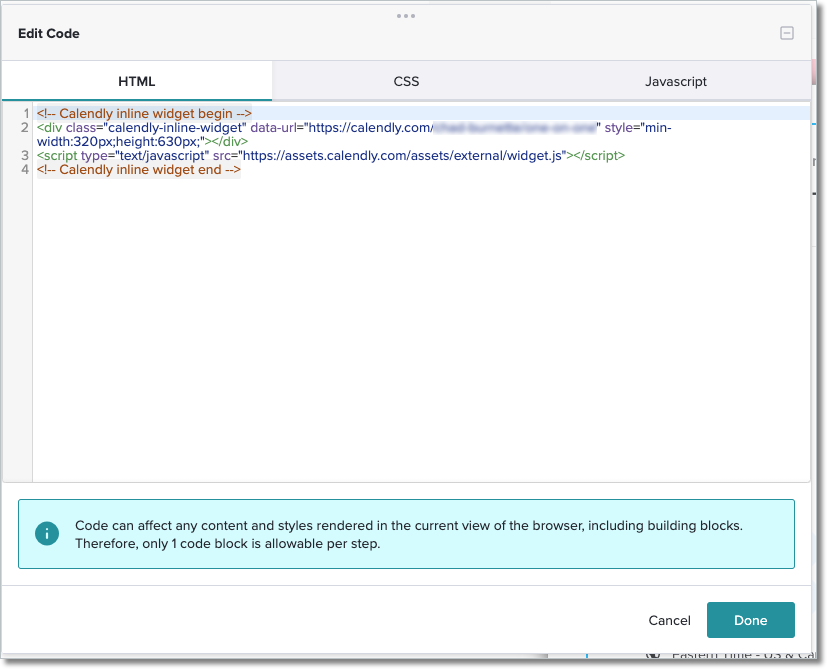Click the info icon in notice

[x=47, y=533]
